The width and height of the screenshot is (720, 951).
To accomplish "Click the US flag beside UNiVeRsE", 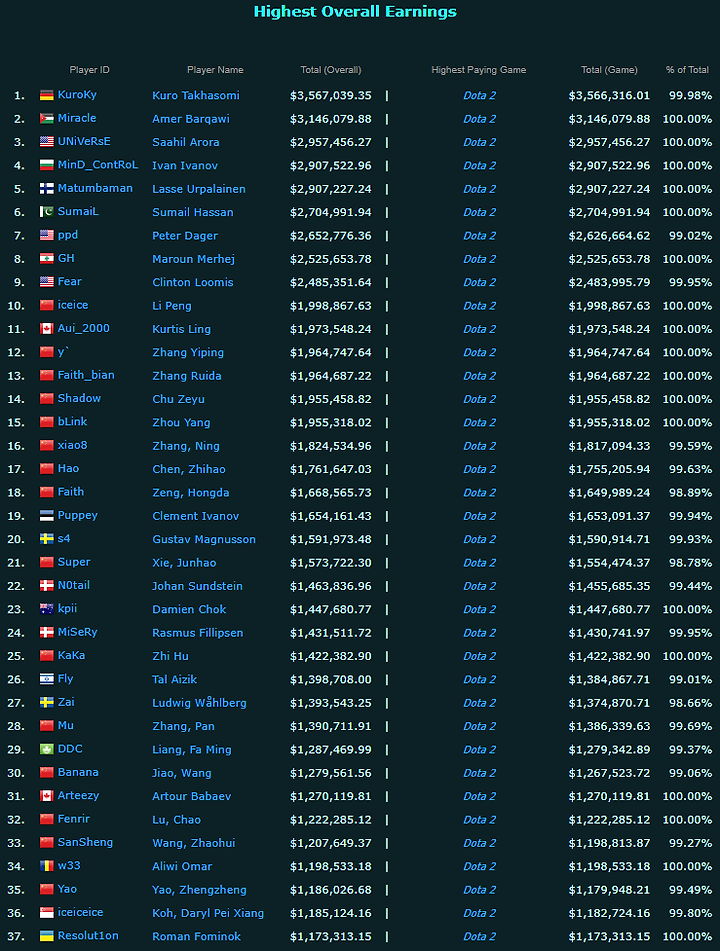I will point(47,142).
